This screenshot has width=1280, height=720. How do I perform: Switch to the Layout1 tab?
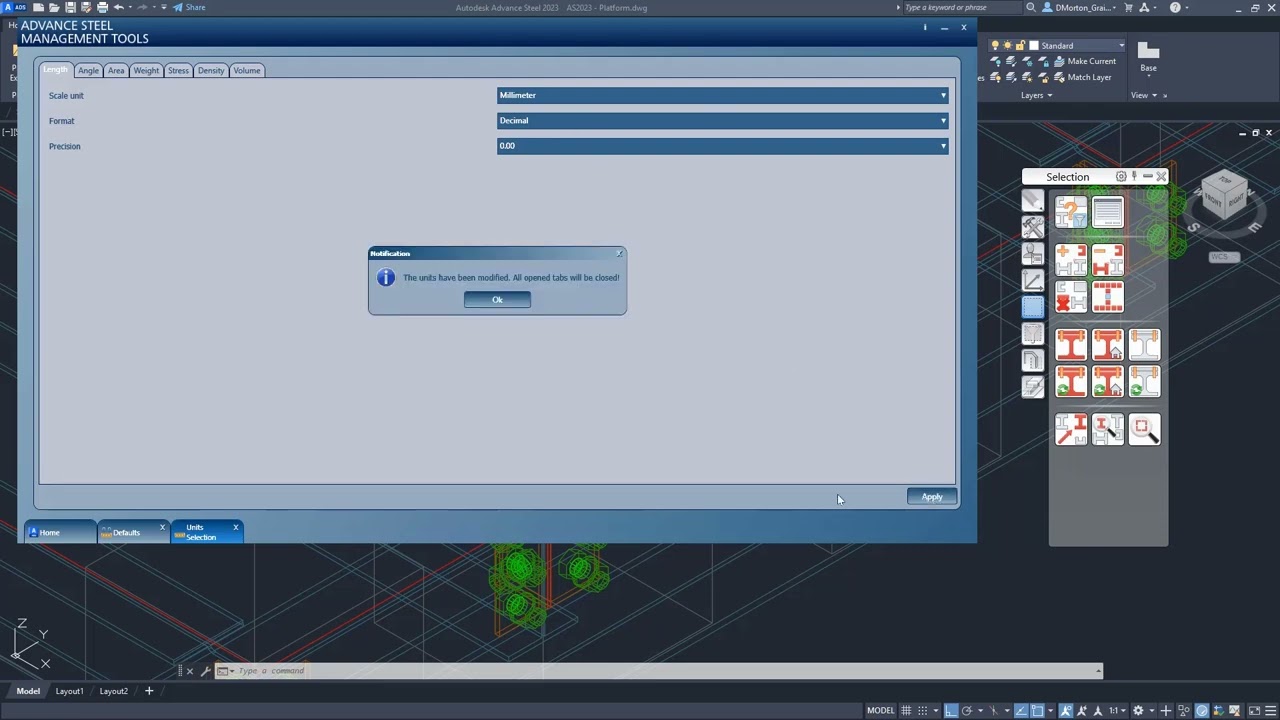coord(69,691)
